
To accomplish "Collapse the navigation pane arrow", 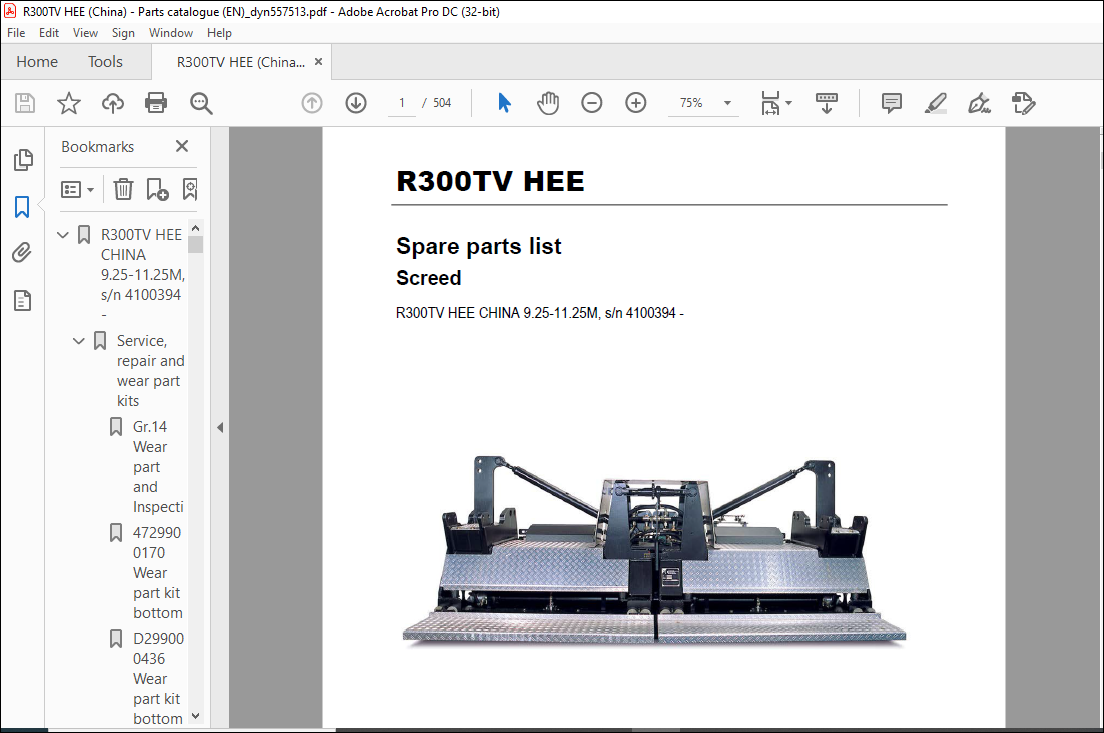I will (220, 427).
